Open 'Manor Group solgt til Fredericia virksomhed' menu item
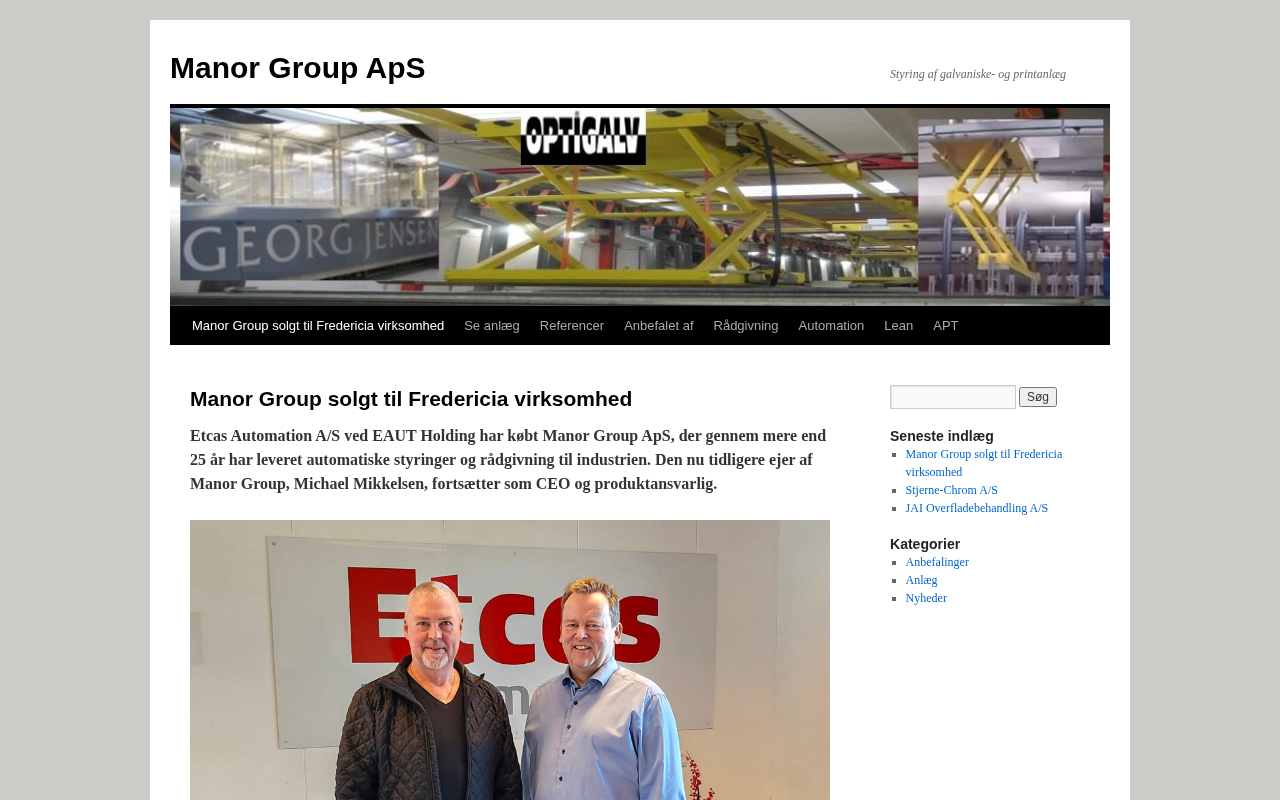Viewport: 1280px width, 800px height. tap(318, 326)
